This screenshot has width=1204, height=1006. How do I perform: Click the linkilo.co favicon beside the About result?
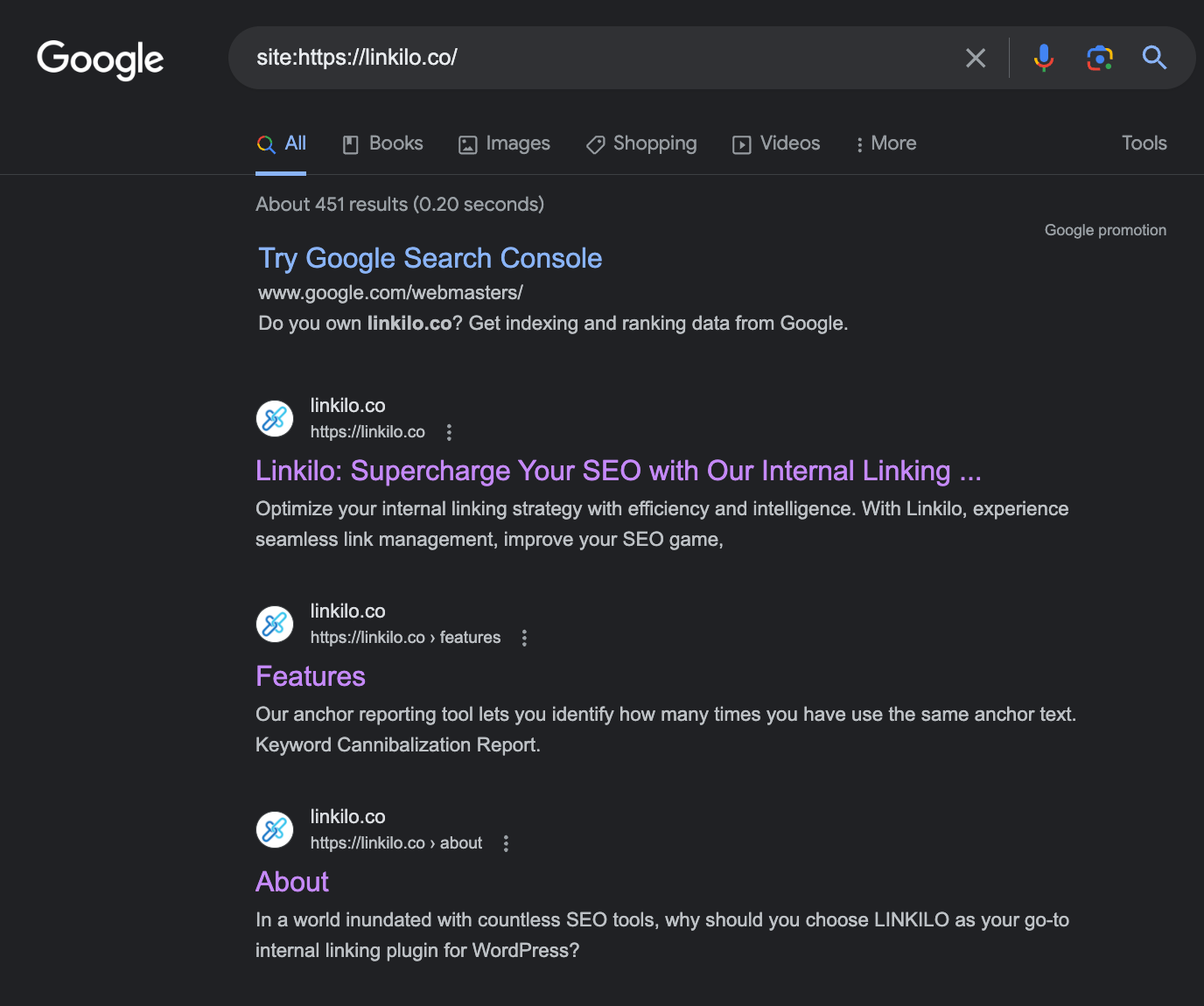click(x=274, y=829)
